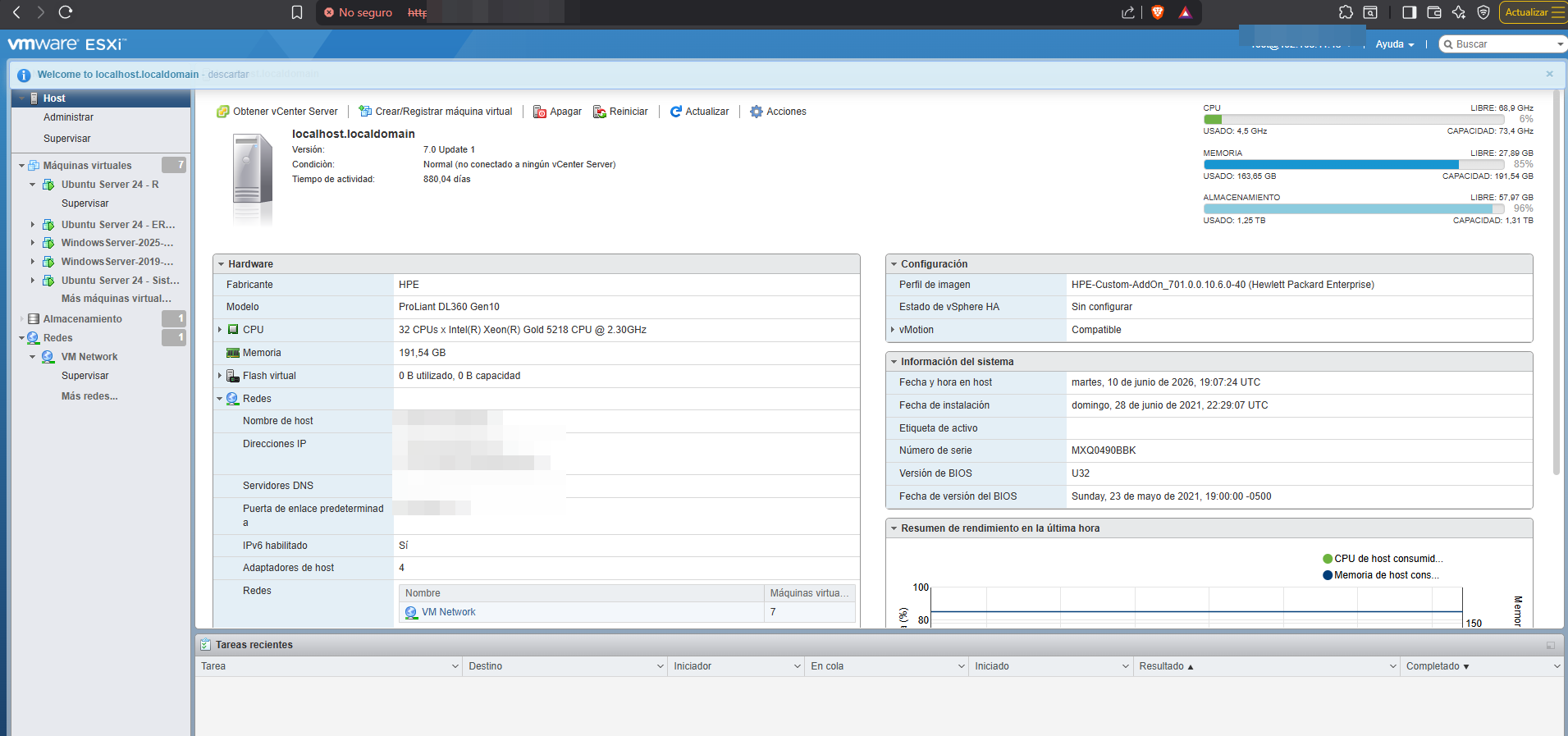Click Flash virtual icon in Hardware
The image size is (1568, 736).
233,376
